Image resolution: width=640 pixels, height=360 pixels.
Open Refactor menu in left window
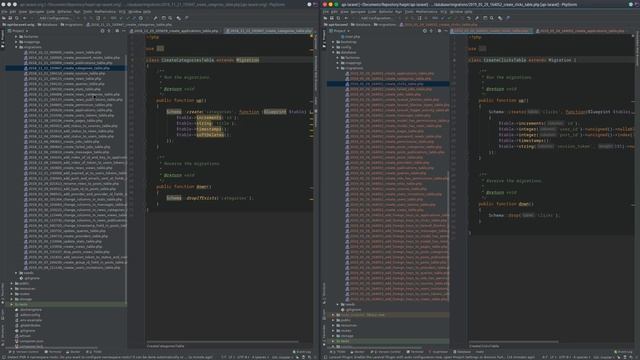pyautogui.click(x=64, y=12)
